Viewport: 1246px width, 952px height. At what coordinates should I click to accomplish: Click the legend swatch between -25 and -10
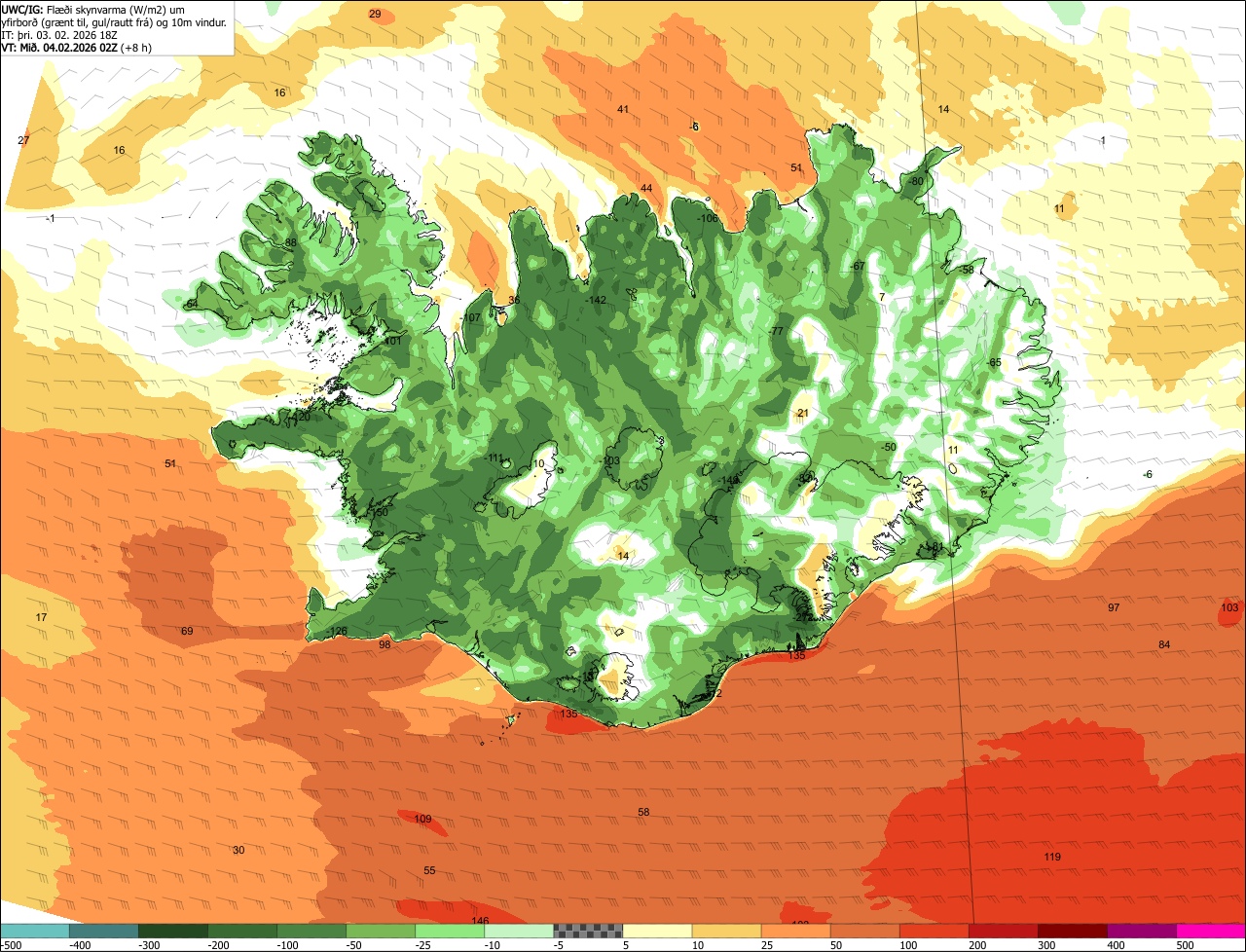click(x=450, y=931)
